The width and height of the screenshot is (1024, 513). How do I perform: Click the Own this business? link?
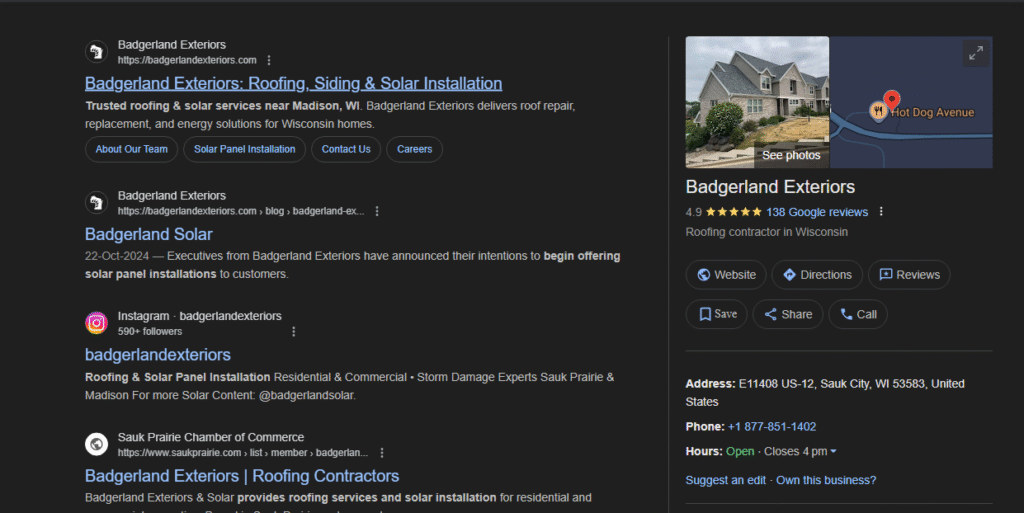[826, 480]
